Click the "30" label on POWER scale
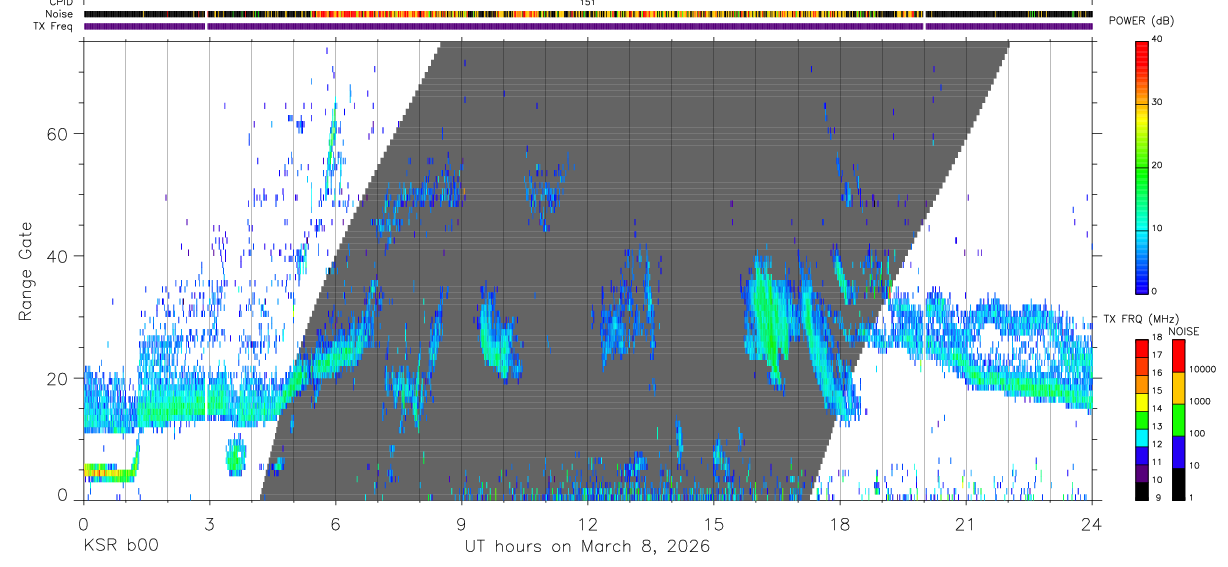1228x567 pixels. [1155, 103]
